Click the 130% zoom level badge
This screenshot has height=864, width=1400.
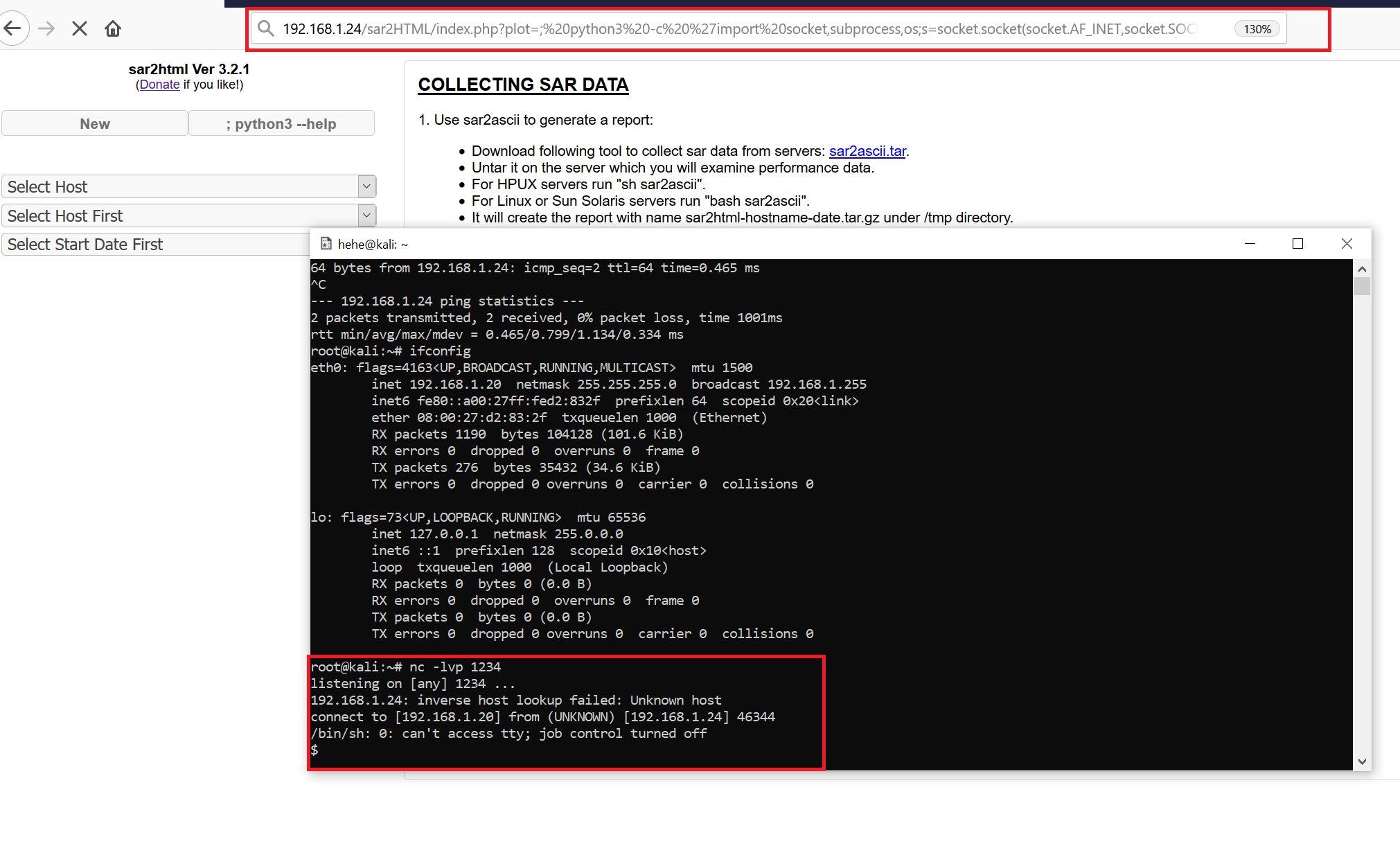[x=1257, y=29]
